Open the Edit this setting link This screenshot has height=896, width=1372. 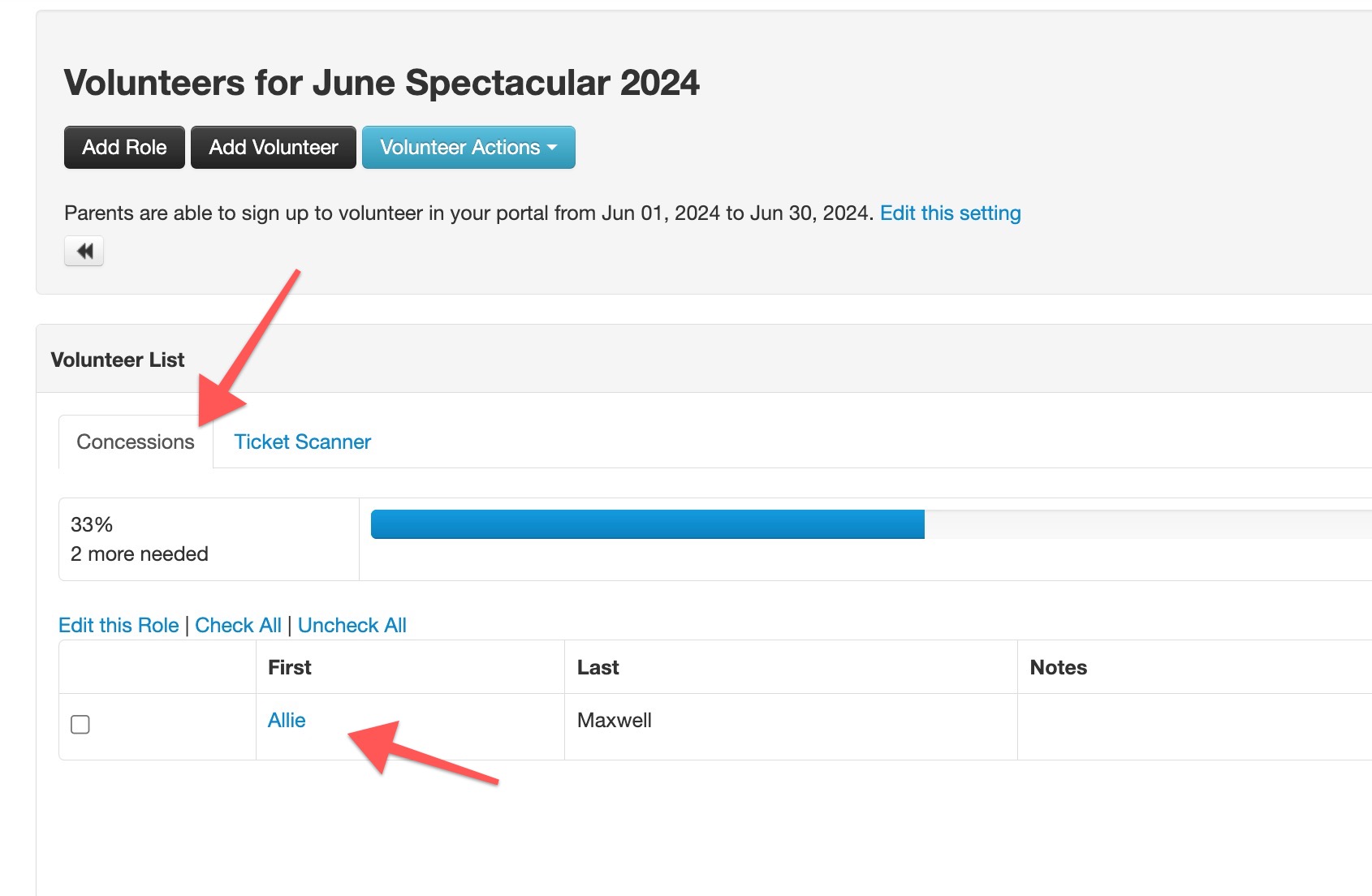(950, 213)
